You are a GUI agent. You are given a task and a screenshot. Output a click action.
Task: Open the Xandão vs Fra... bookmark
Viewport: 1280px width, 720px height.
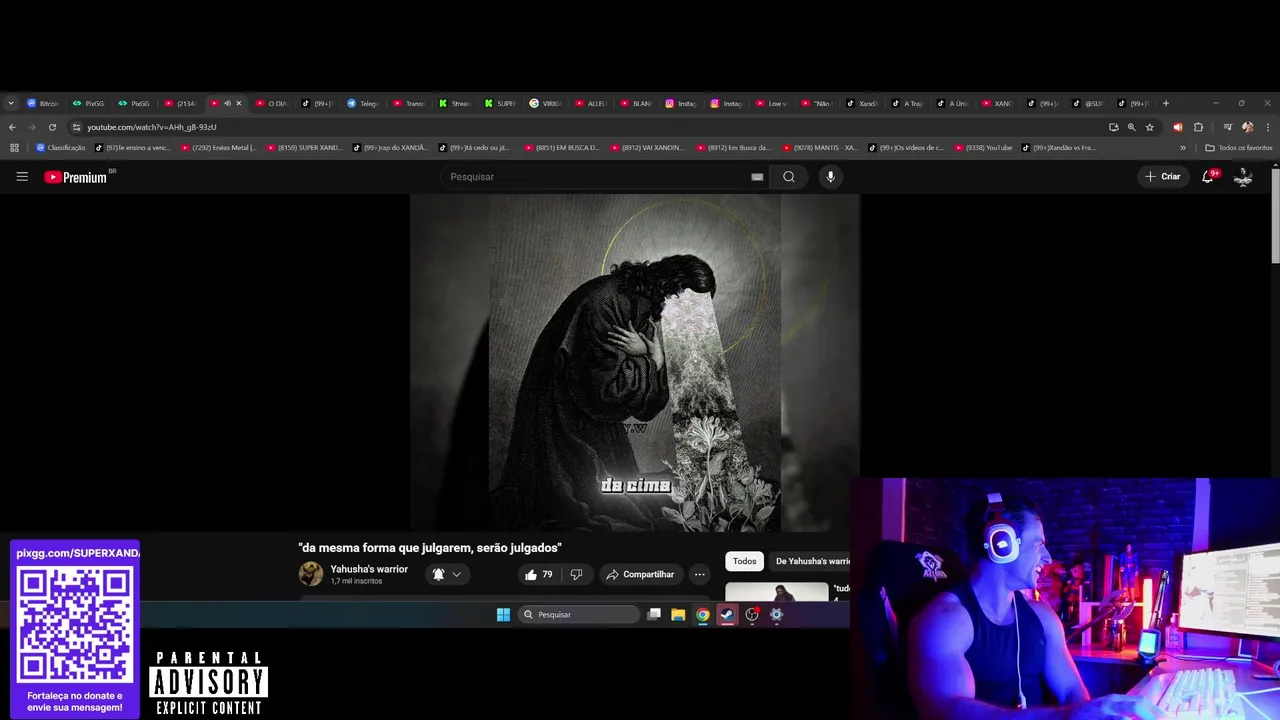click(x=1059, y=148)
